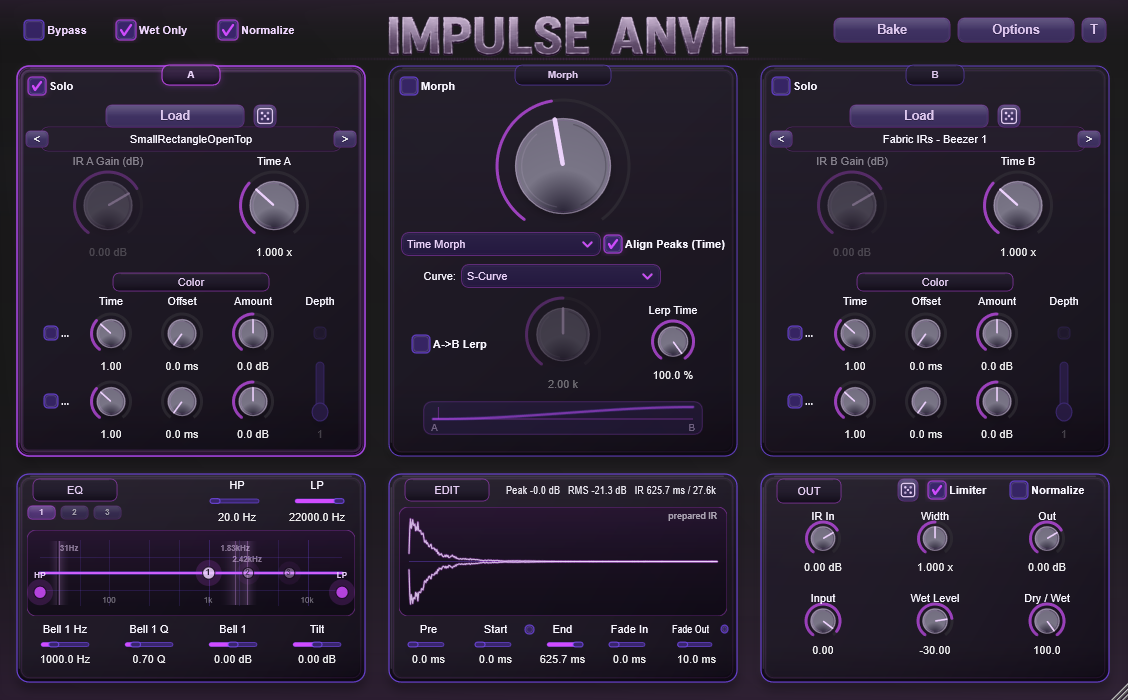Click the random dice icon in panel A
The height and width of the screenshot is (700, 1128).
(x=265, y=116)
